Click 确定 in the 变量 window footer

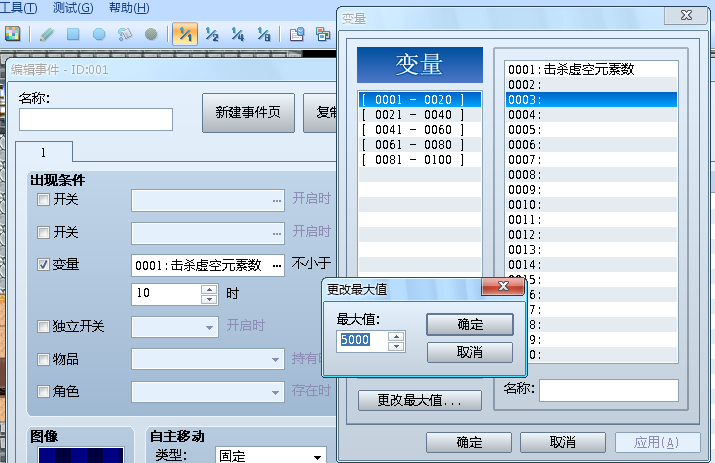pyautogui.click(x=469, y=442)
